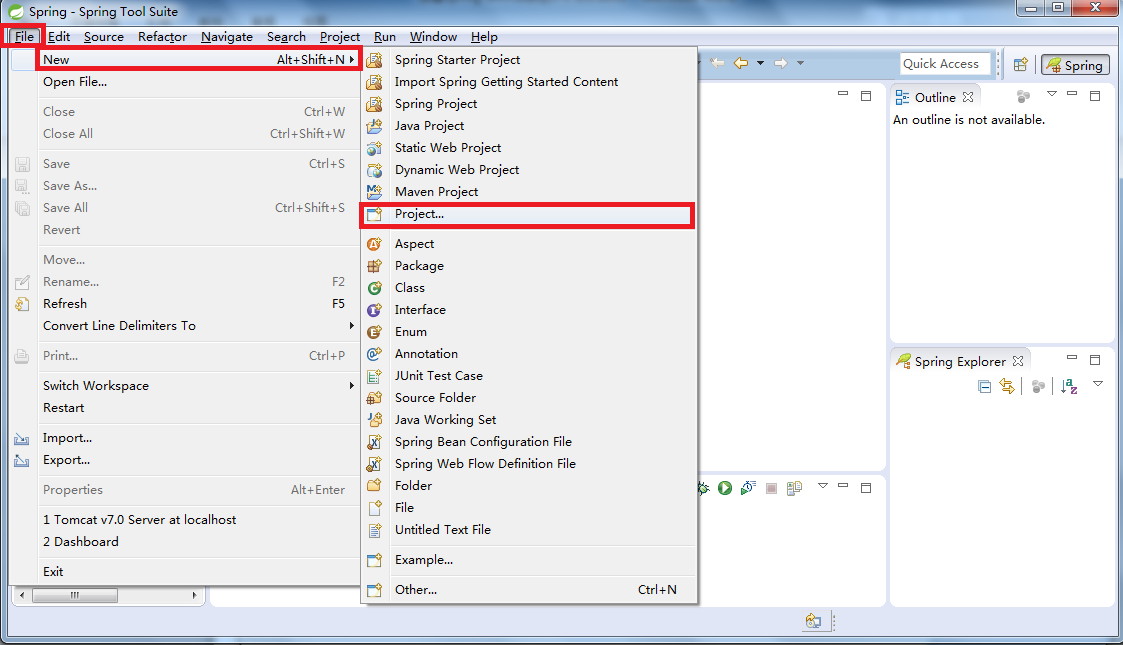The height and width of the screenshot is (645, 1123).
Task: Create a new Annotation
Action: click(x=528, y=354)
